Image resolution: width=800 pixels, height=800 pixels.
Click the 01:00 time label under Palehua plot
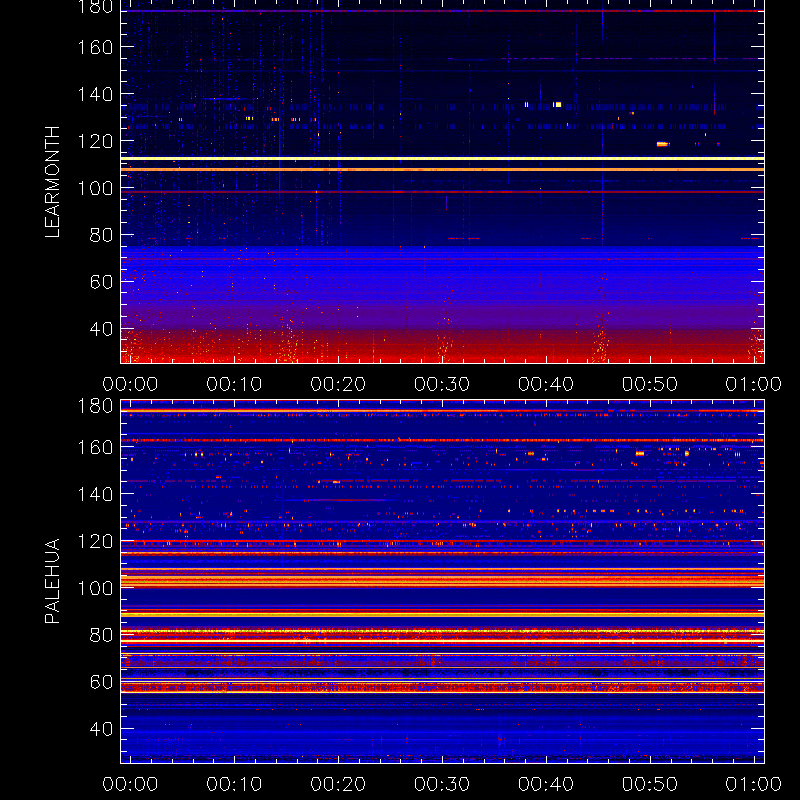pyautogui.click(x=754, y=784)
